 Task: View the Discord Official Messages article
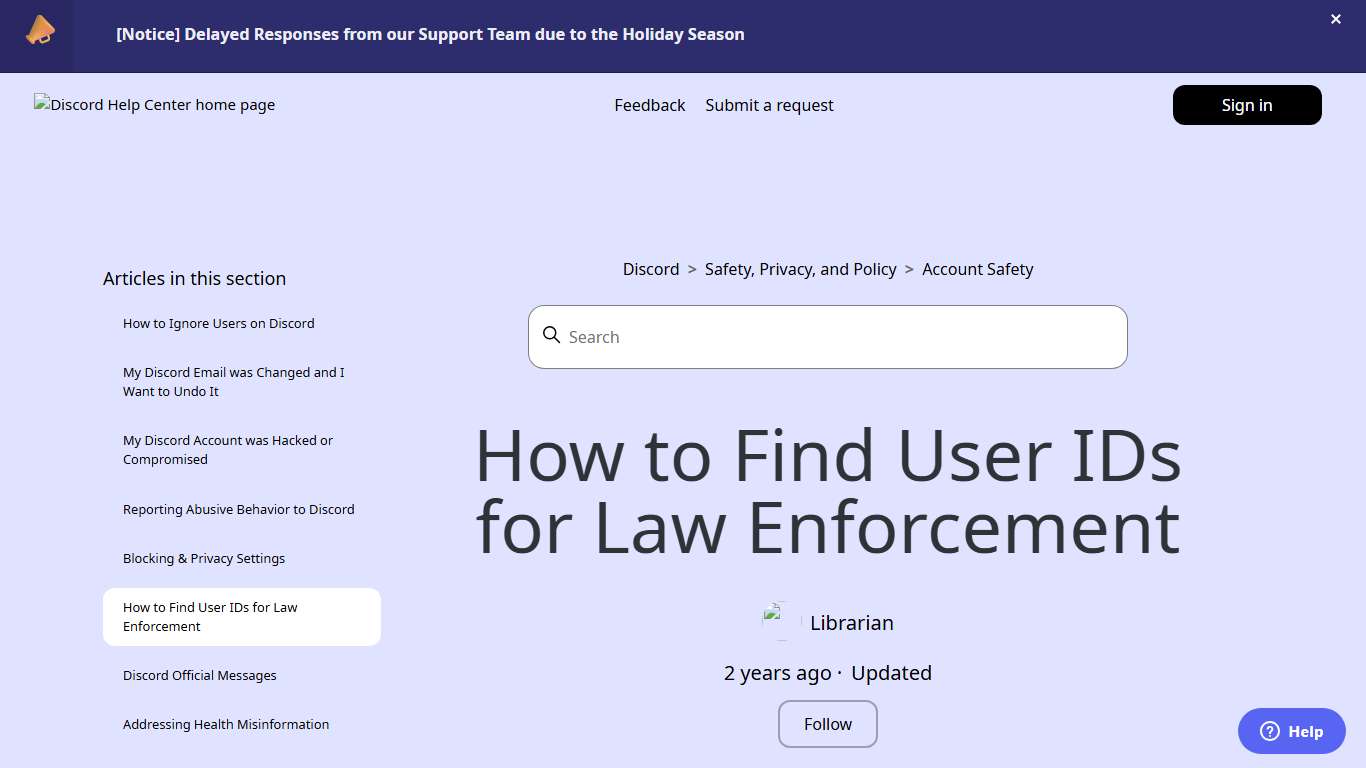(199, 675)
